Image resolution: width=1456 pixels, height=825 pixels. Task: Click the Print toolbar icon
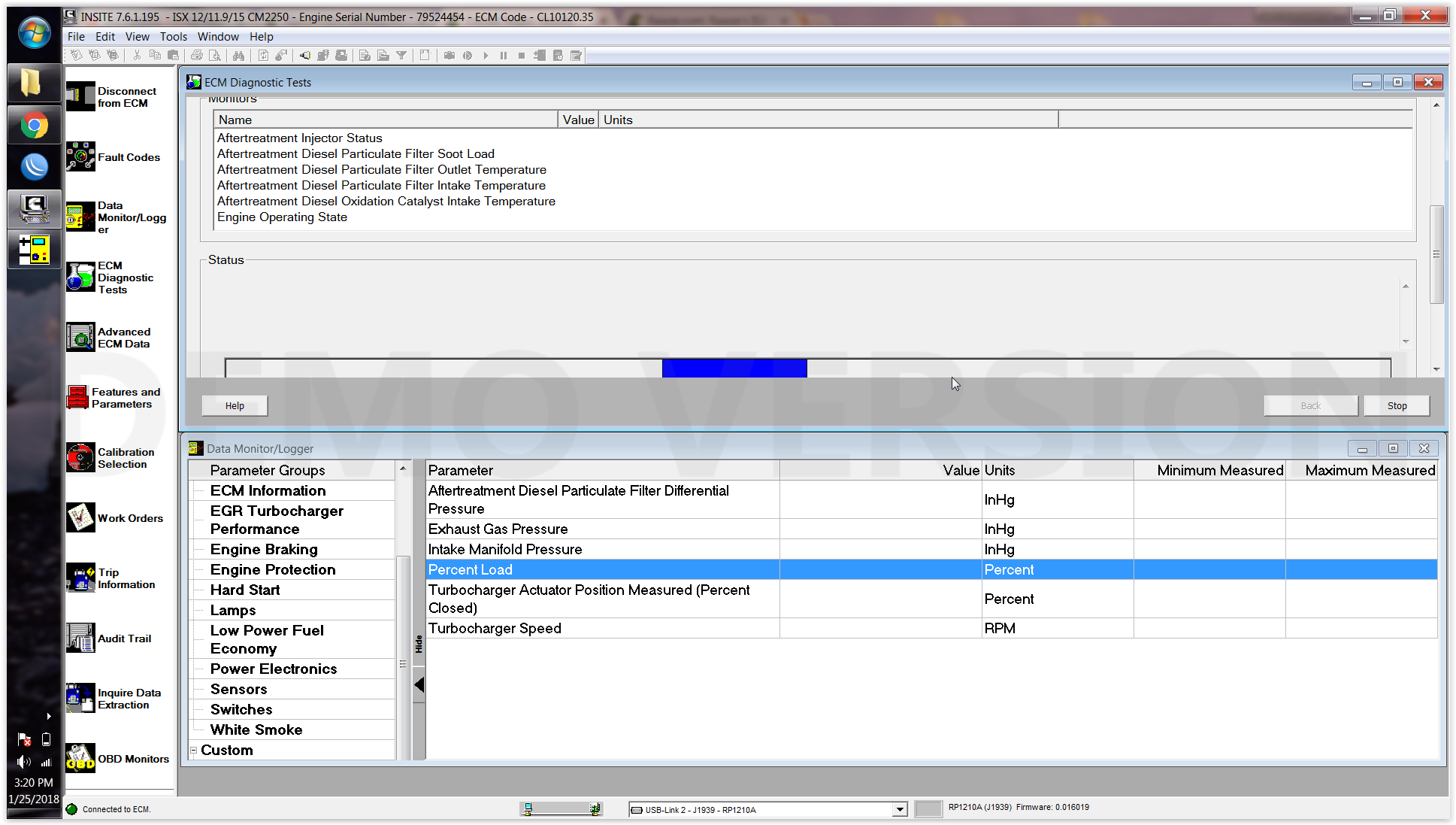pyautogui.click(x=196, y=55)
